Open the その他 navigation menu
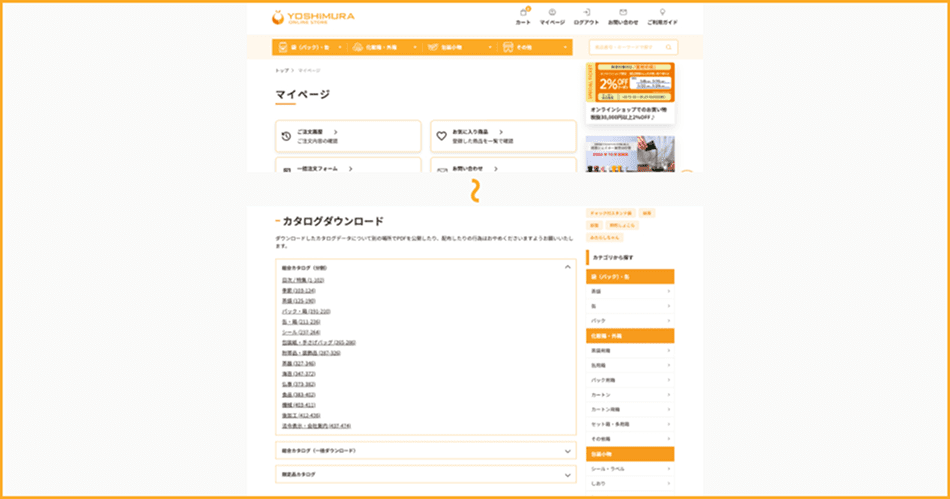 coord(524,47)
